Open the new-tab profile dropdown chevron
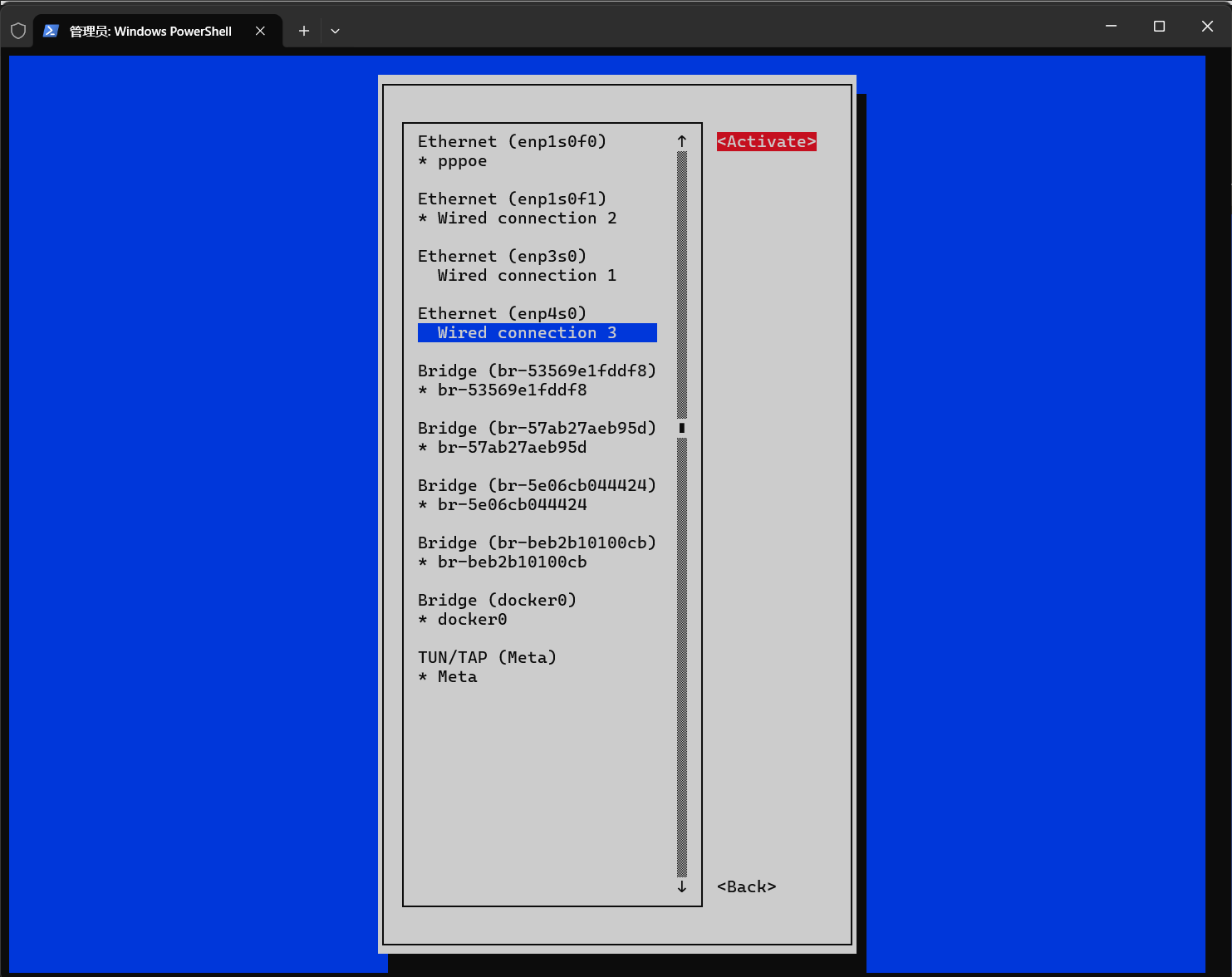This screenshot has width=1232, height=977. tap(336, 31)
